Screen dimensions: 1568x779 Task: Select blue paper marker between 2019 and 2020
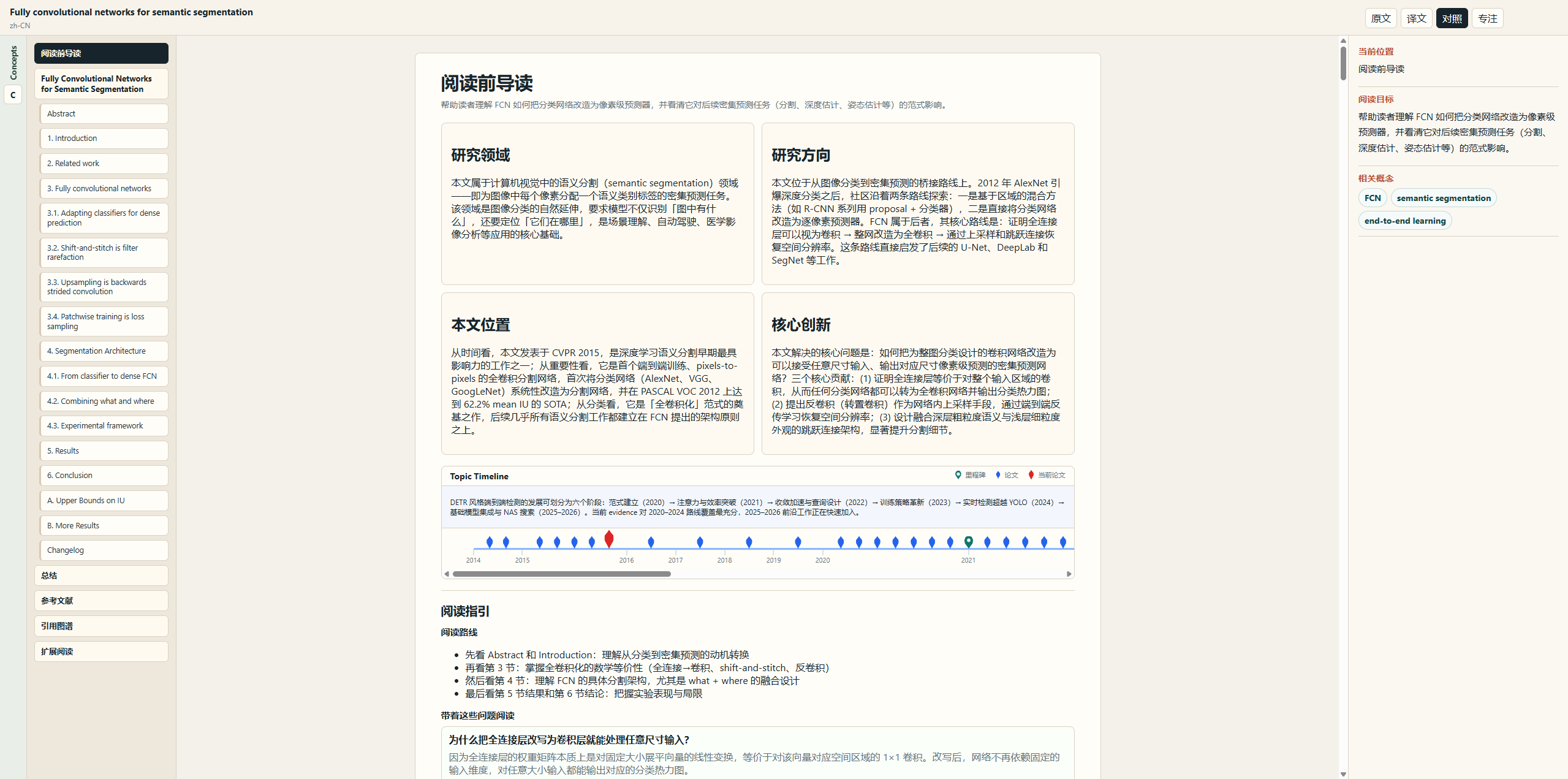(x=798, y=542)
